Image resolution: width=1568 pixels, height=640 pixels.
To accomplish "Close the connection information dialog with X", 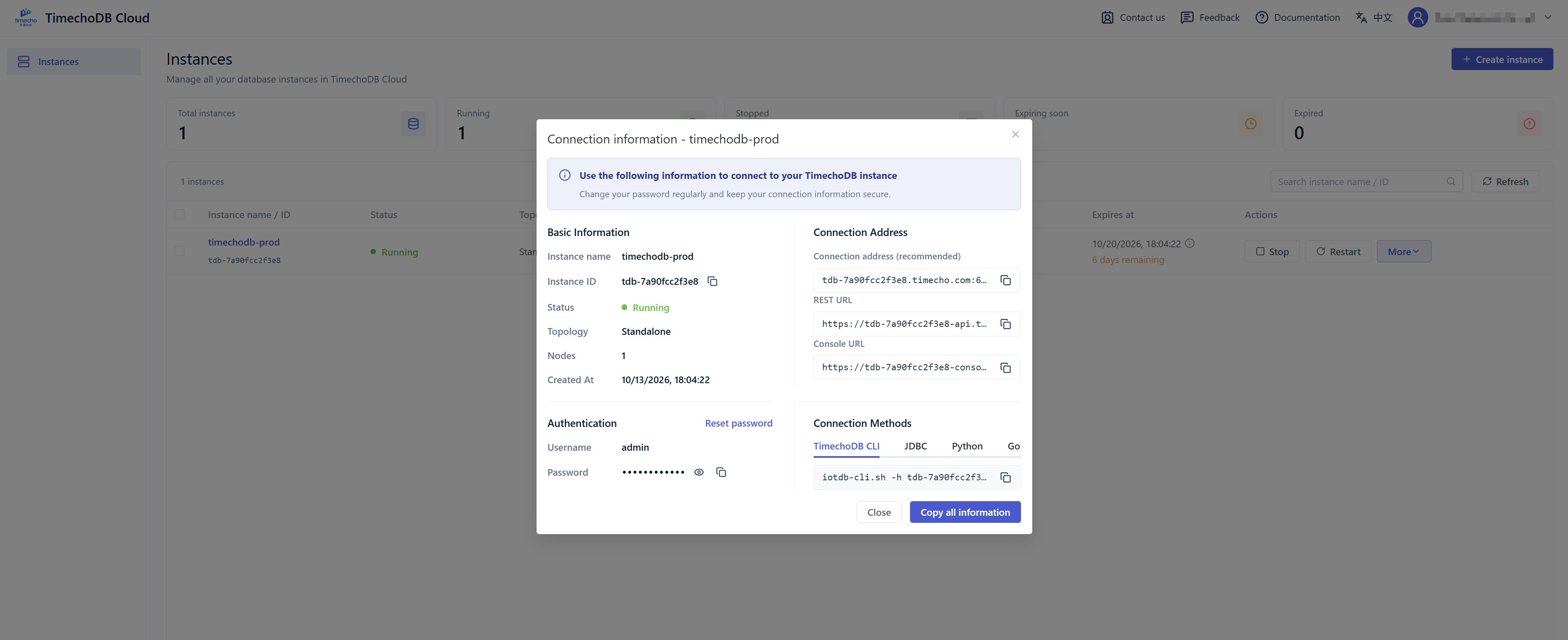I will pos(1015,134).
